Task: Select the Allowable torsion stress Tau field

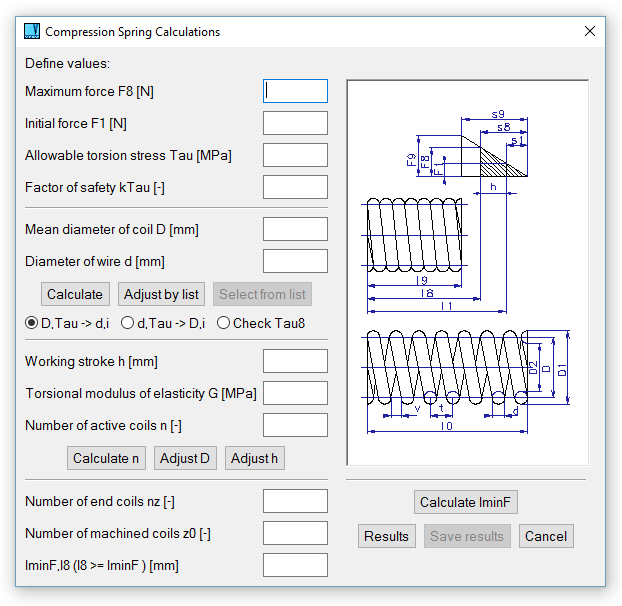Action: pyautogui.click(x=295, y=155)
